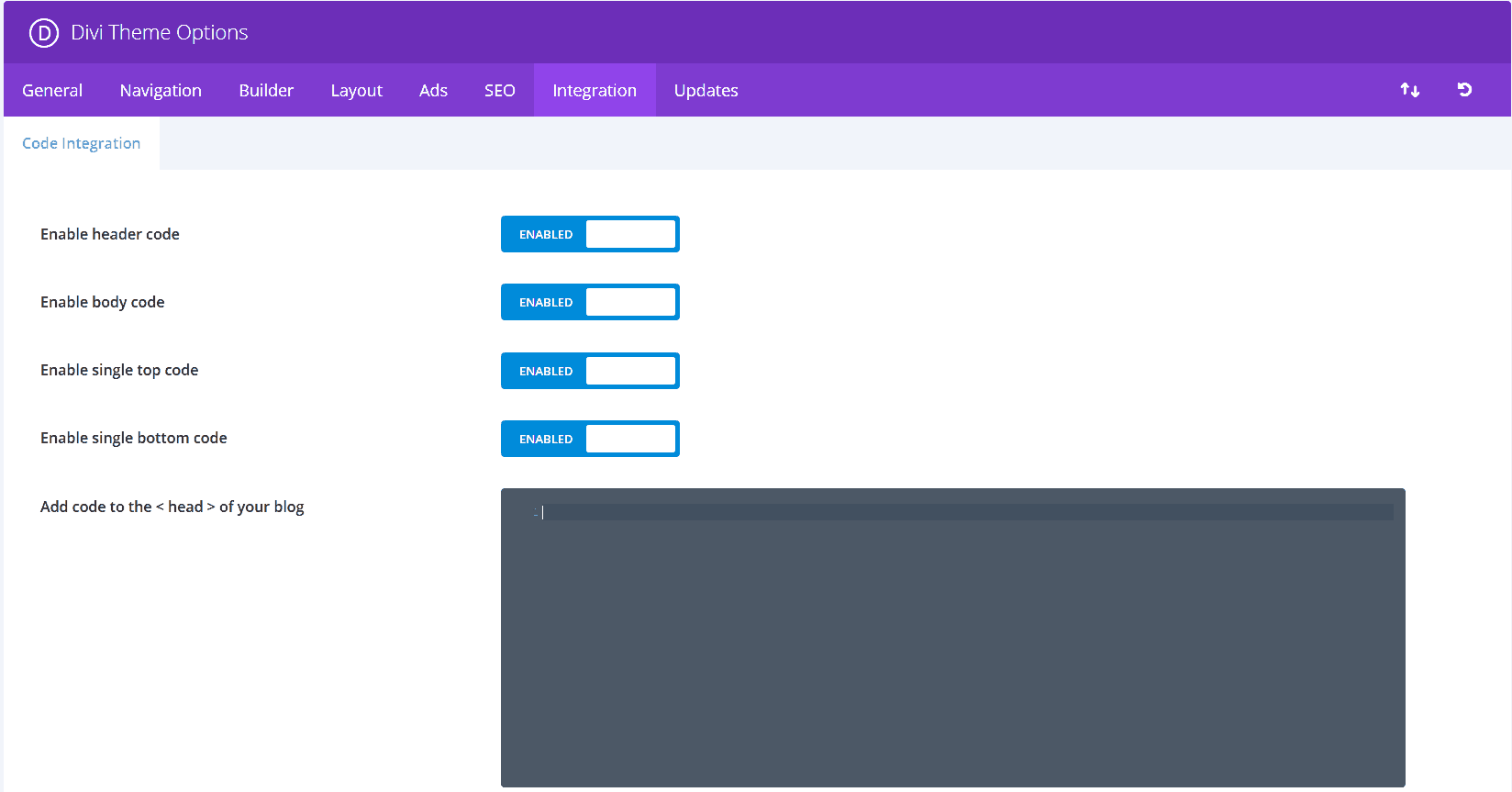
Task: Select the Code Integration sub-tab
Action: (x=82, y=143)
